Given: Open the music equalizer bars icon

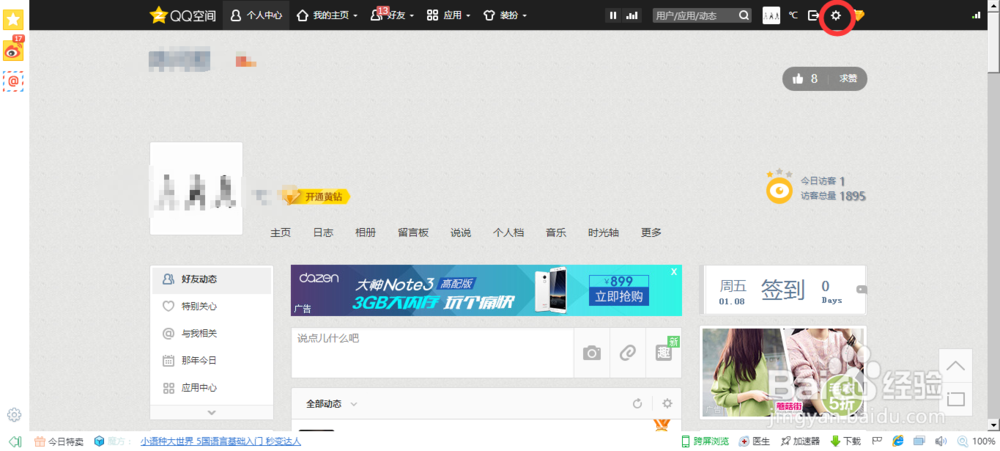Looking at the screenshot, I should 632,15.
